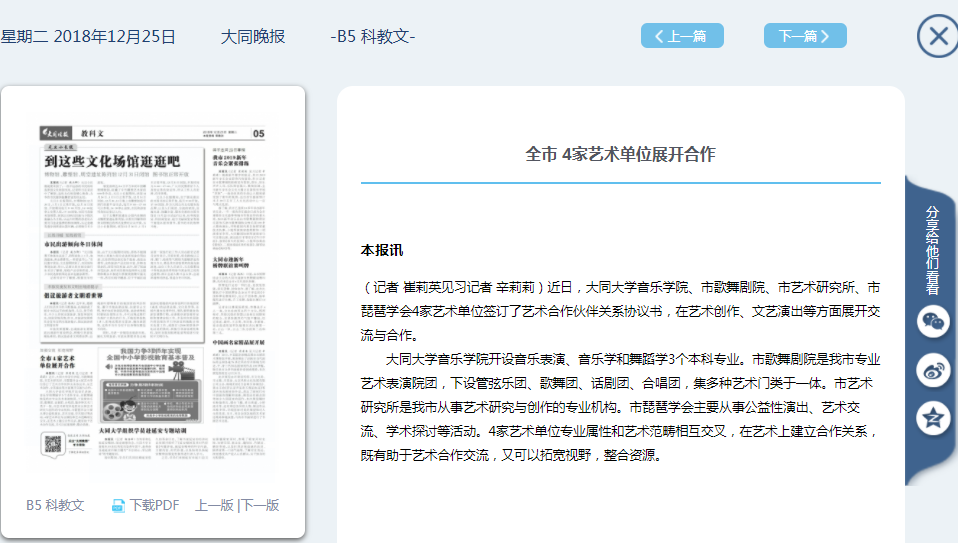Click the 本报讯 bold label
Screen dimensions: 958x543
(382, 250)
